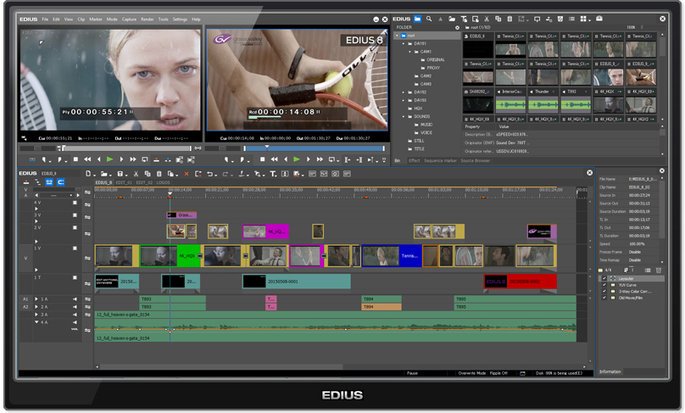Click the red Delete icon in timeline toolbar

tap(186, 173)
